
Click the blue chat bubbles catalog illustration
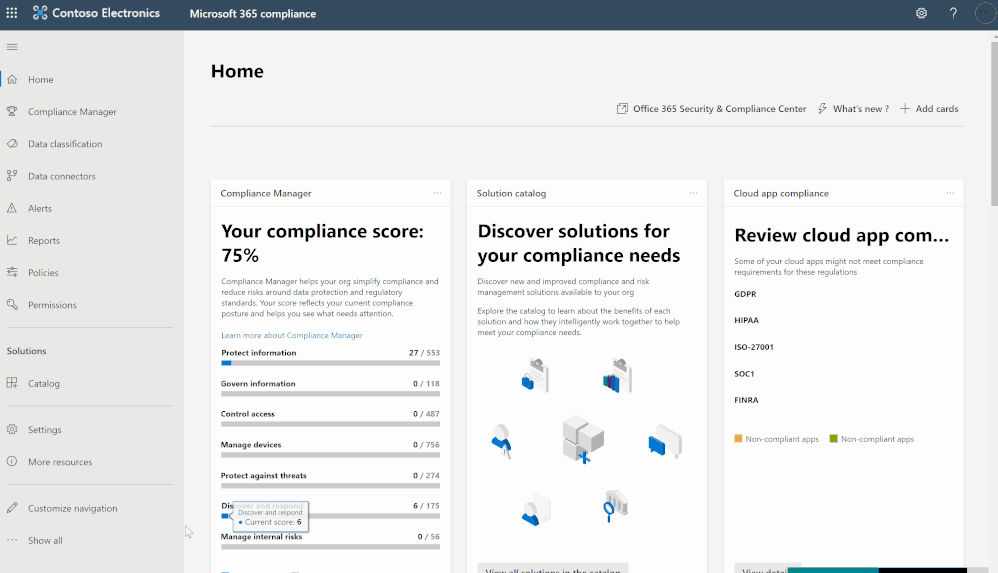point(664,441)
